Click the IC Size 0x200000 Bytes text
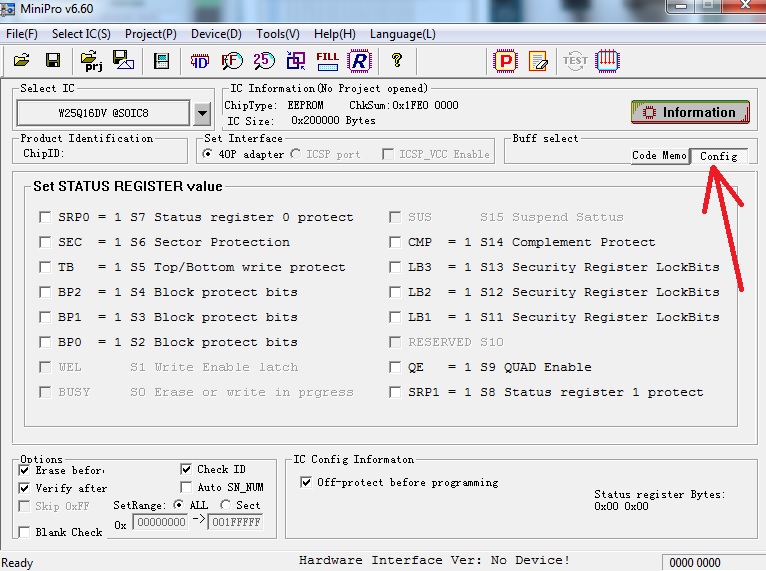 click(x=301, y=120)
